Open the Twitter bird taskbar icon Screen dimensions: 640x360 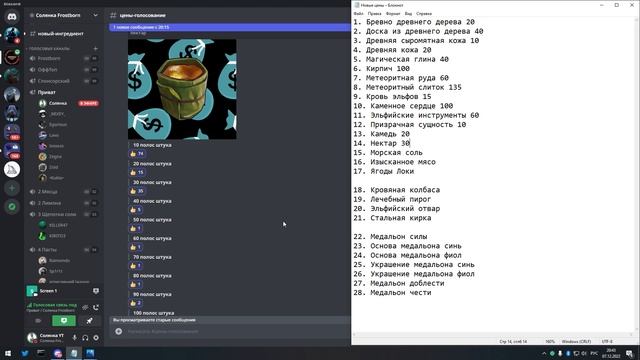(x=24, y=353)
